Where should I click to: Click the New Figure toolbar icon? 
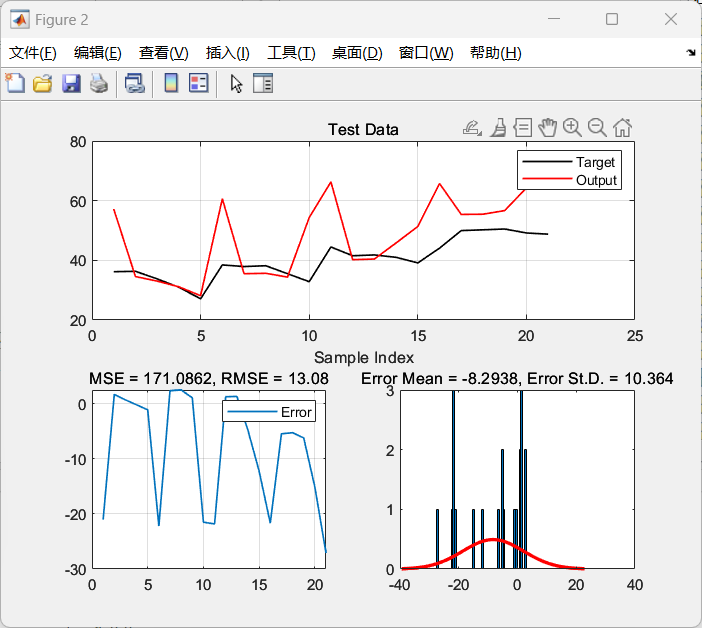coord(15,84)
